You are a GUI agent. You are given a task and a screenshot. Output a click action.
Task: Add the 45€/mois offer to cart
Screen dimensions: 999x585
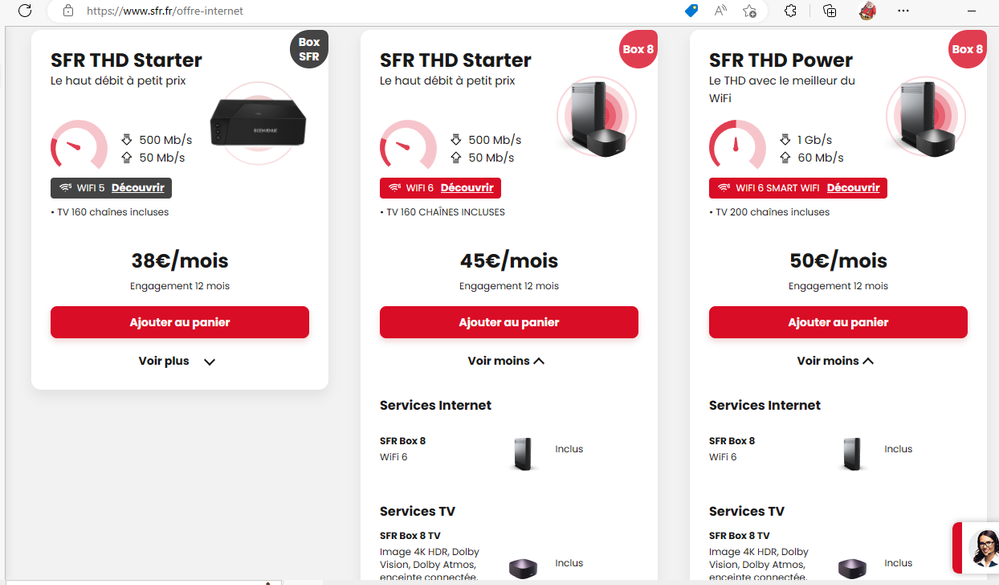click(509, 322)
